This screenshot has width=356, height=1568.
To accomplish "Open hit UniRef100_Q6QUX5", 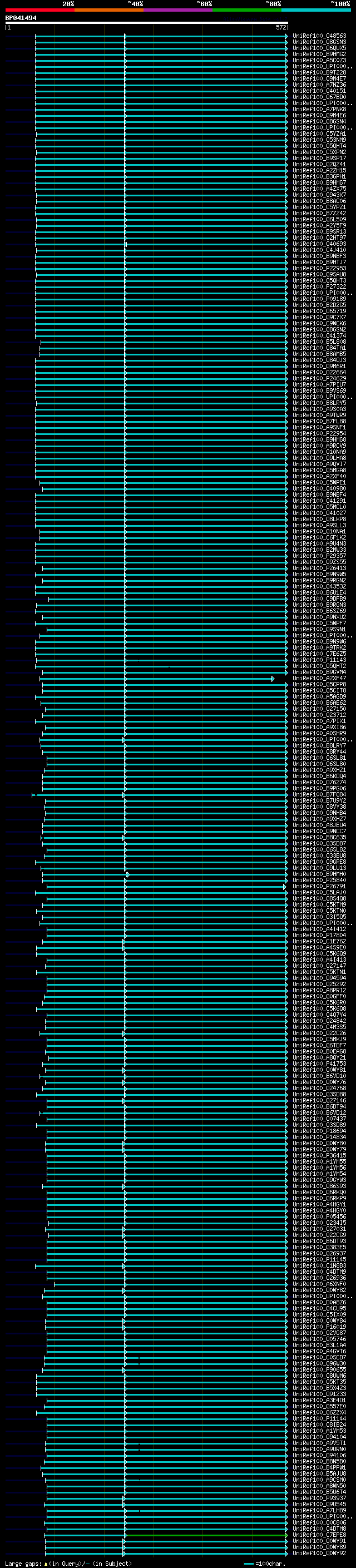I will (x=319, y=48).
